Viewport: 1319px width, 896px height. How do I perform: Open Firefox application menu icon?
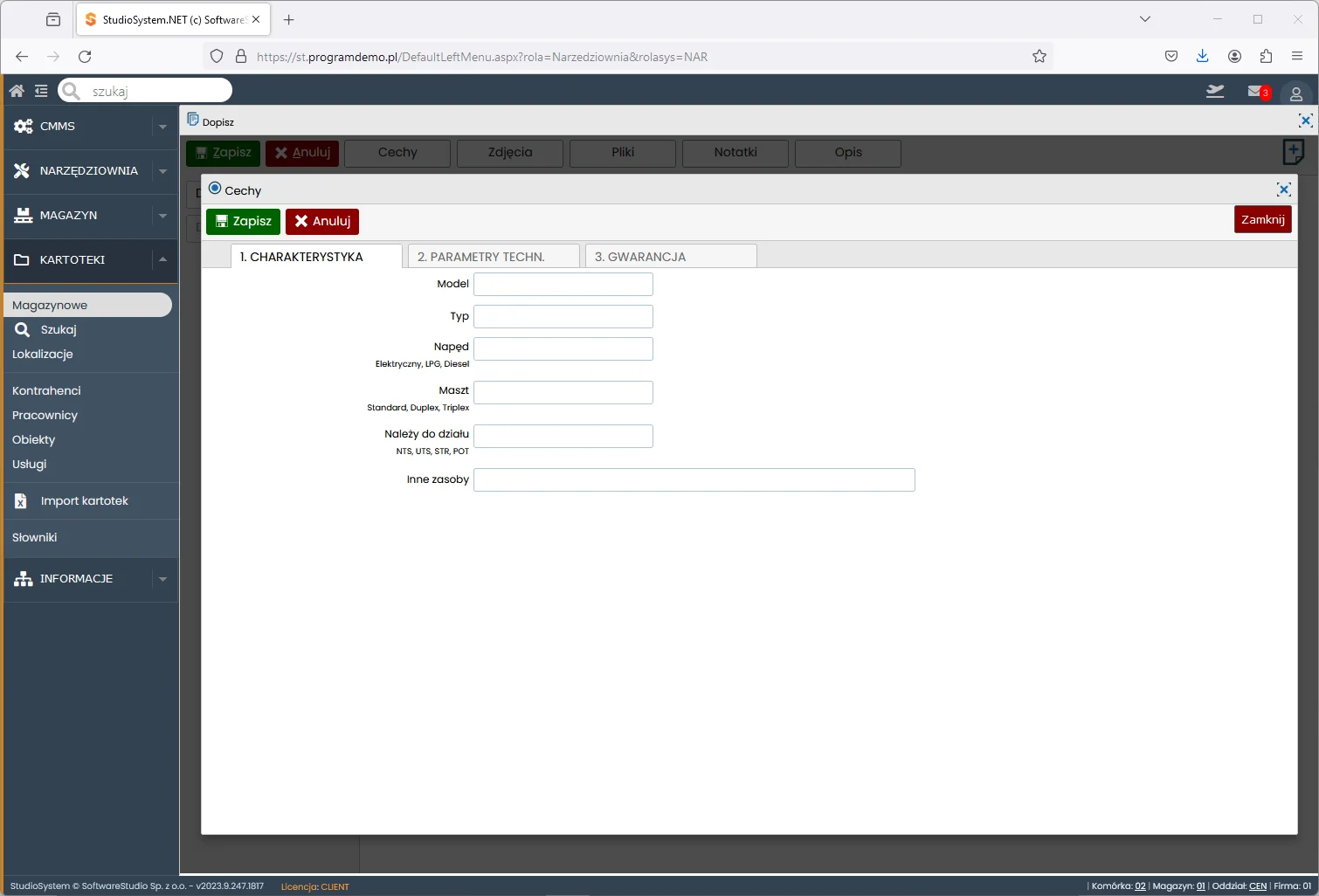pyautogui.click(x=1297, y=57)
